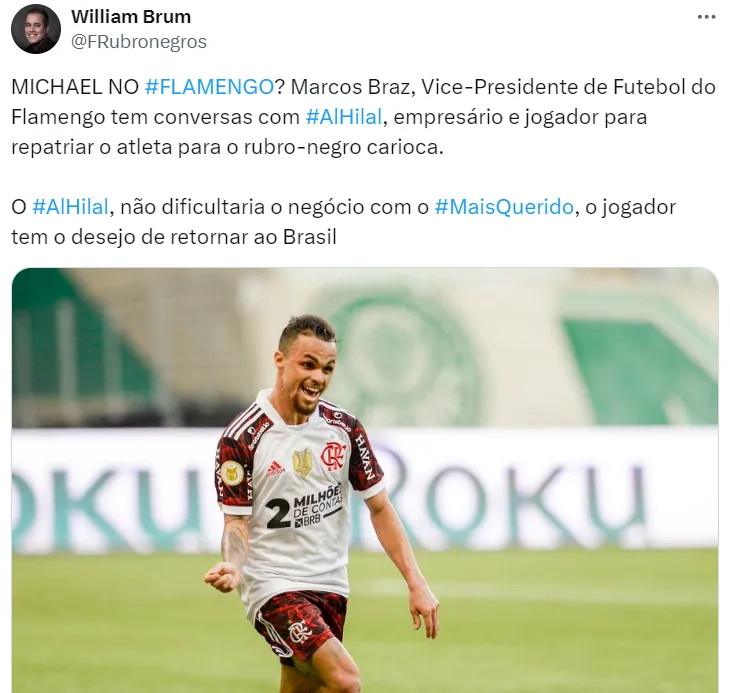Open #AlHilal hashtag before 'não dificultaria'
730x693 pixels.
click(70, 207)
